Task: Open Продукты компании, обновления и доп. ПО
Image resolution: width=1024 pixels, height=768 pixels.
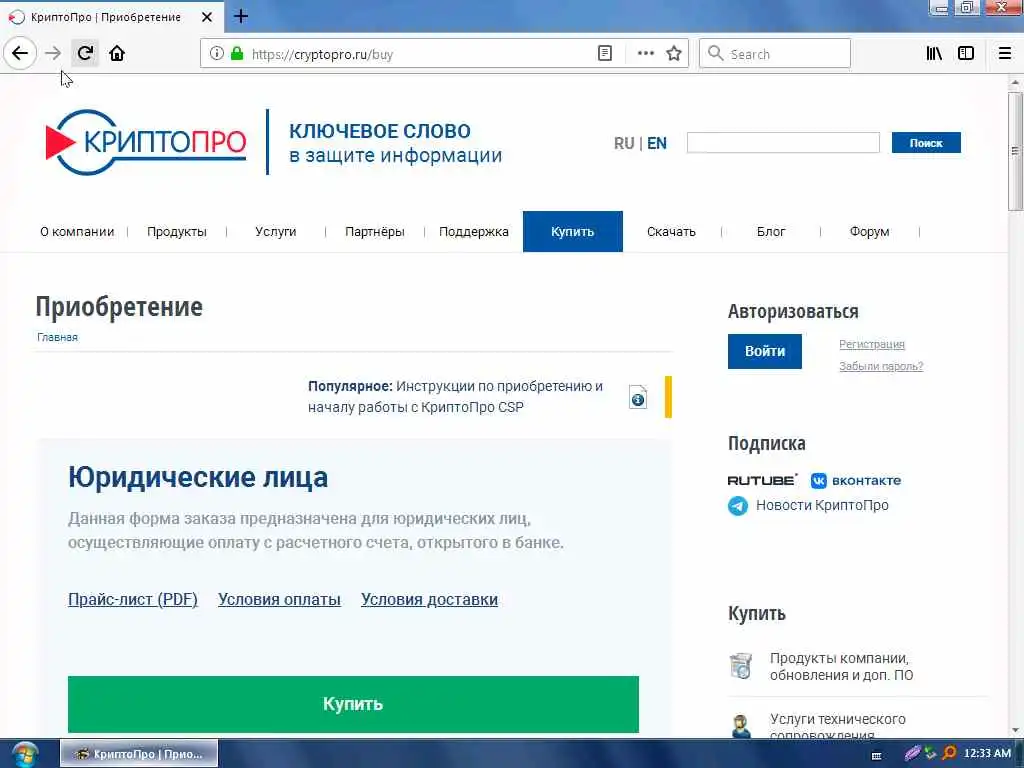Action: [x=841, y=666]
